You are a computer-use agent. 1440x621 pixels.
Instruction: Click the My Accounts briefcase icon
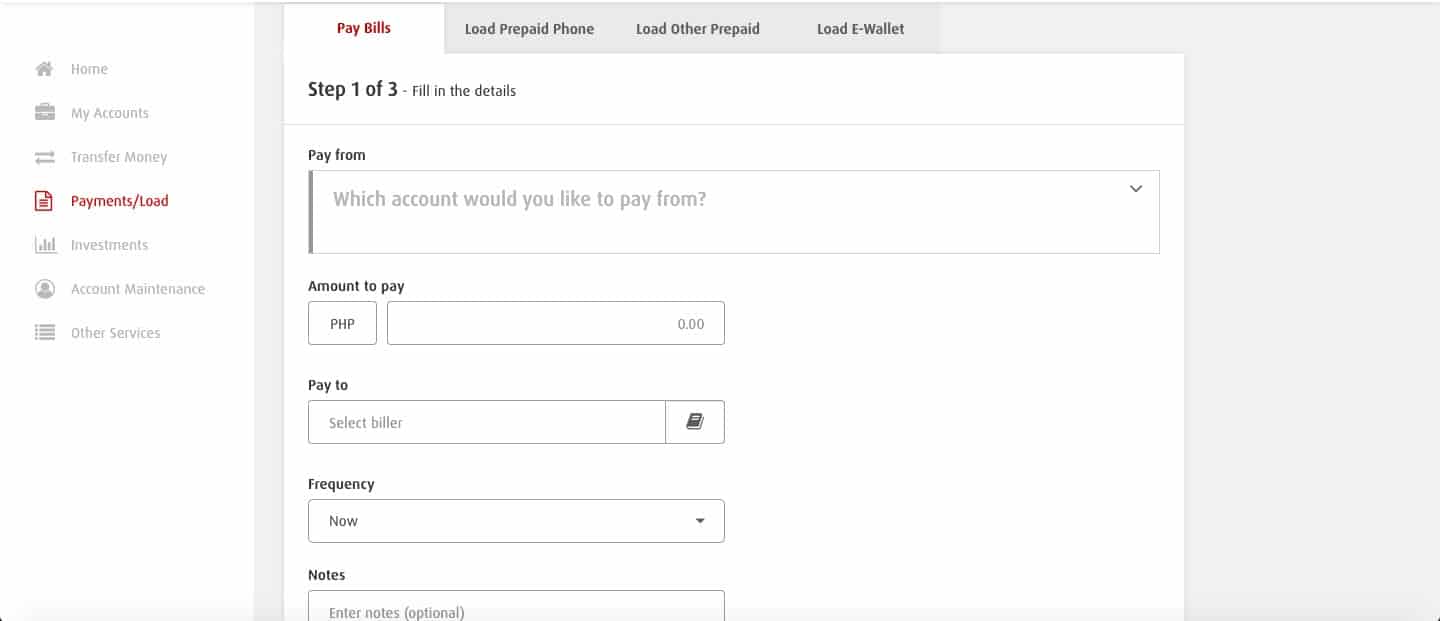pyautogui.click(x=45, y=113)
